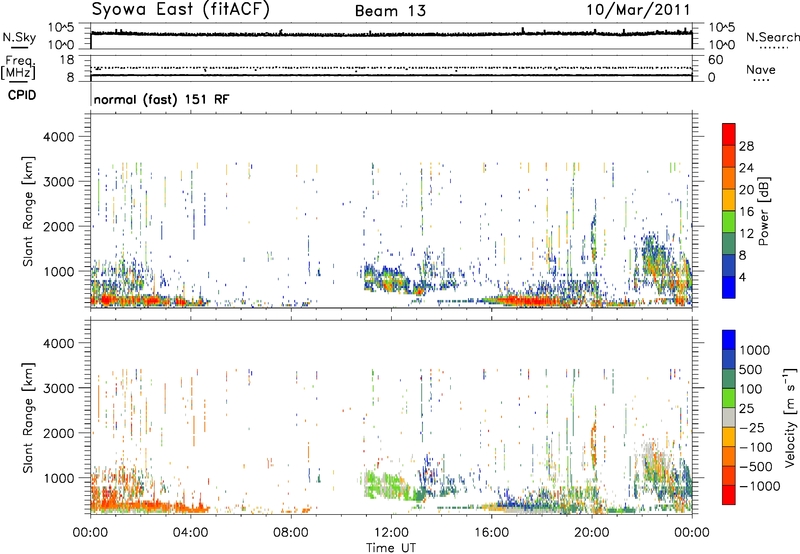The image size is (800, 554).
Task: Click the '20:00' time axis tick label
Action: 592,533
